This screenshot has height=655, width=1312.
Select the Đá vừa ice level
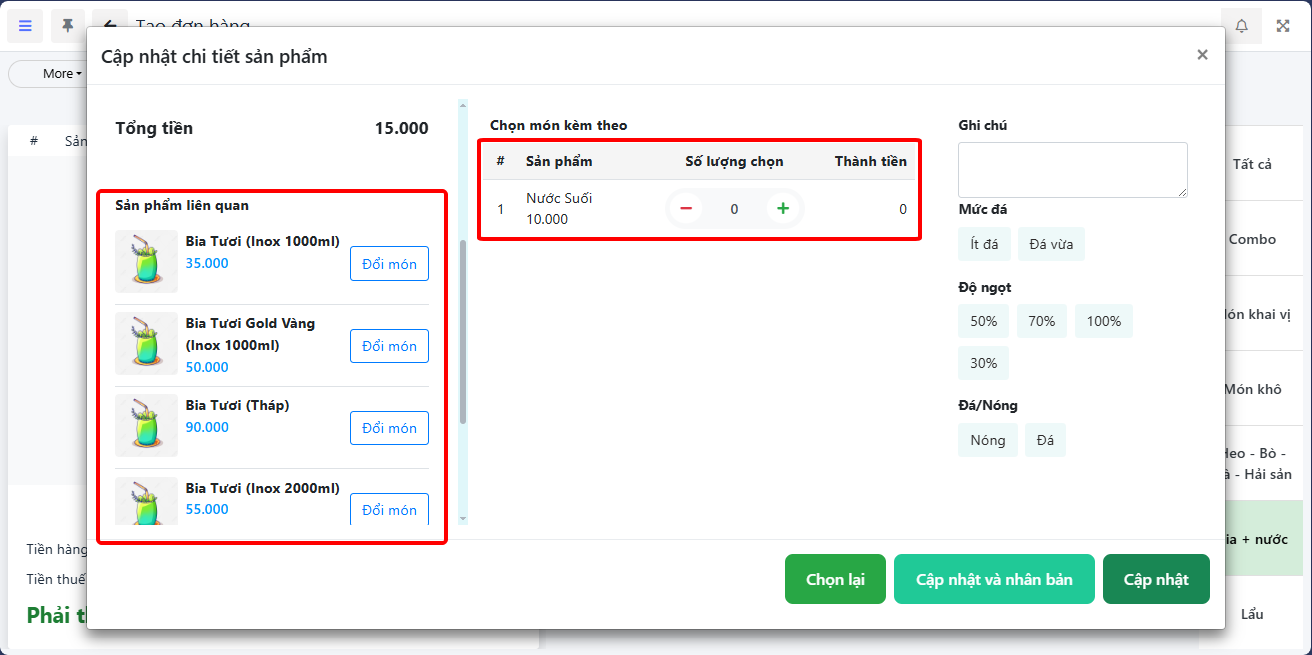pyautogui.click(x=1051, y=244)
